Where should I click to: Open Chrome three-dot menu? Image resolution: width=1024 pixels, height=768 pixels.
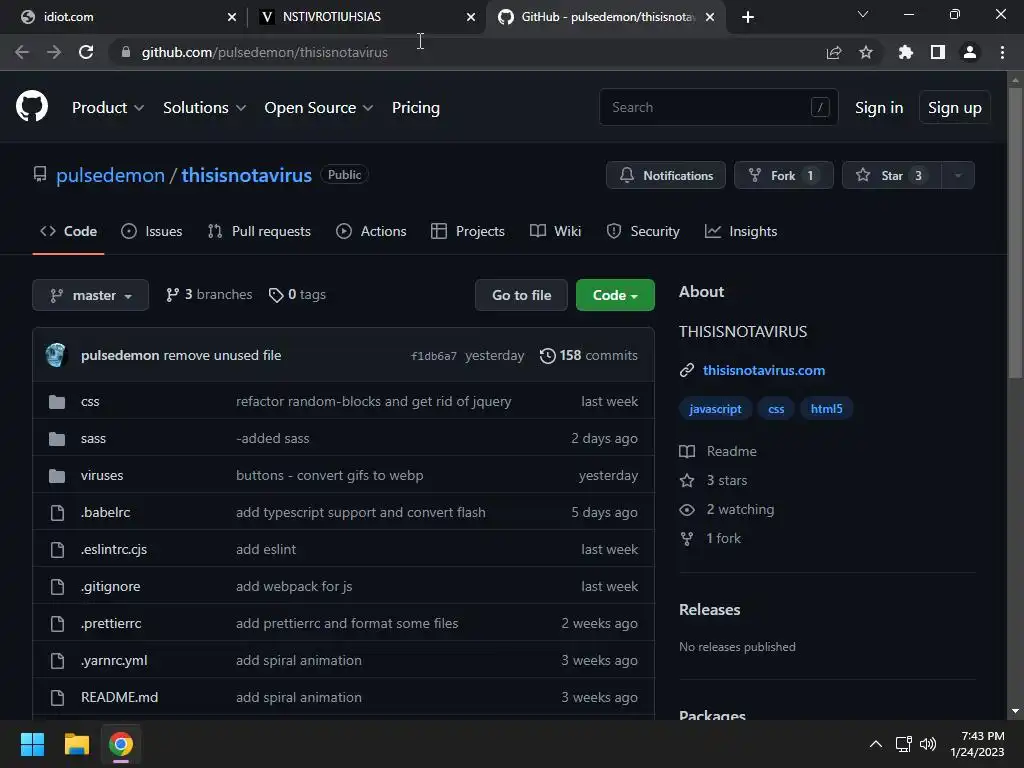[1002, 52]
